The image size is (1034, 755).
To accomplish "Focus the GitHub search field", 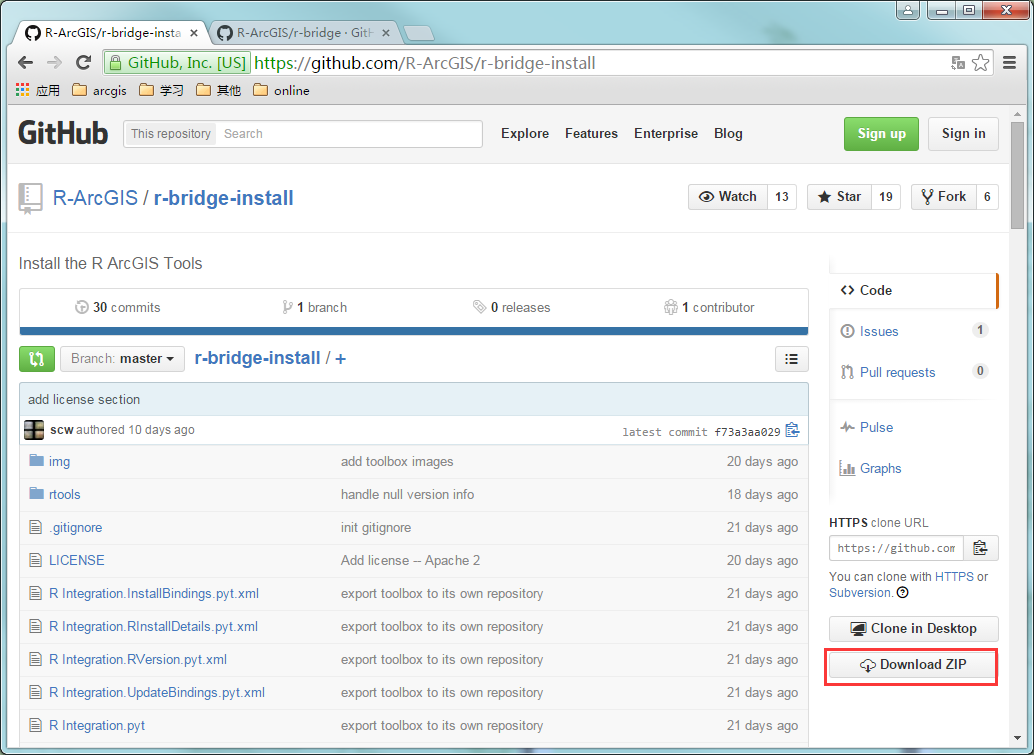I will click(350, 134).
